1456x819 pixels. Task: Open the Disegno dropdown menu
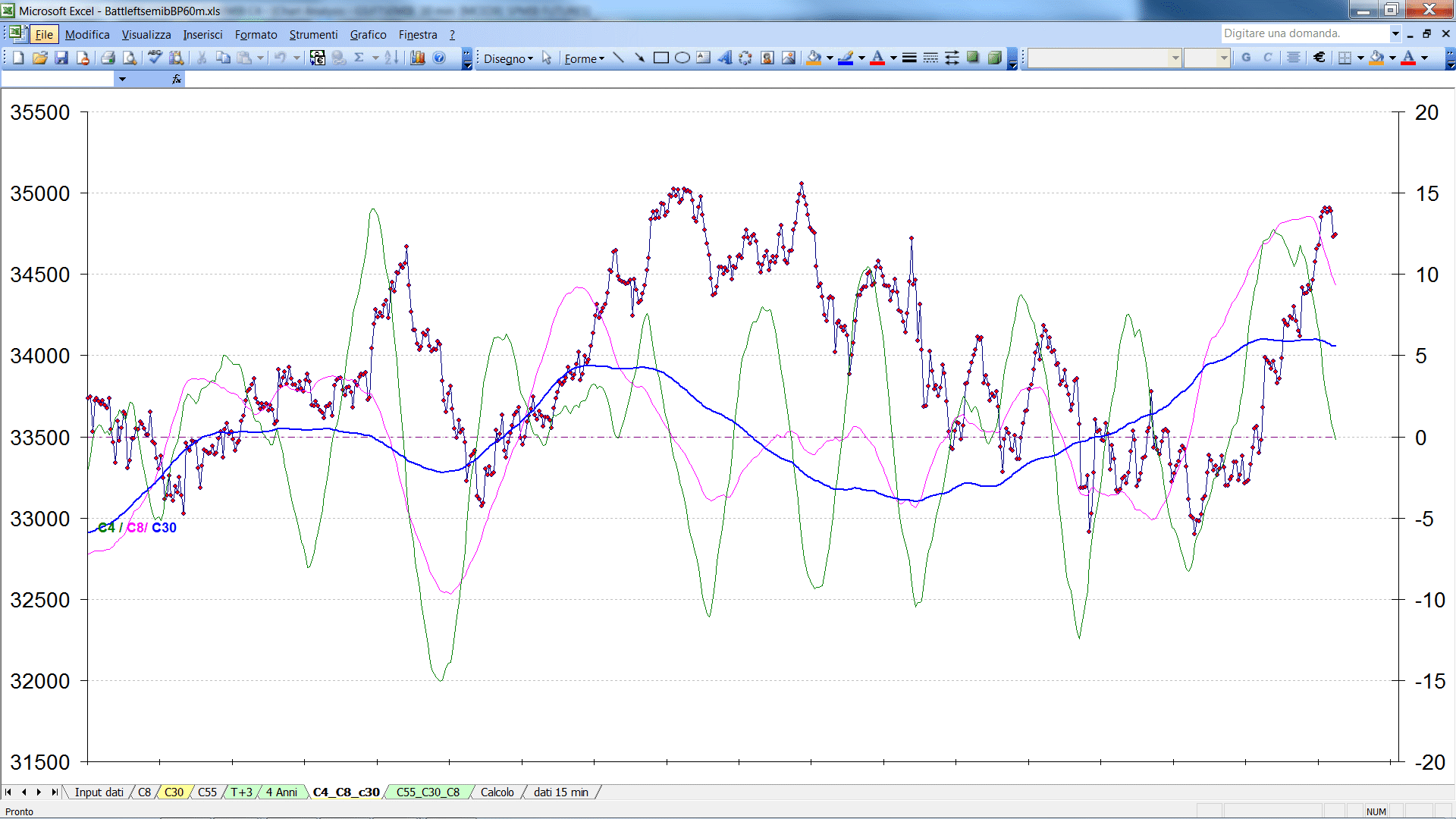508,58
